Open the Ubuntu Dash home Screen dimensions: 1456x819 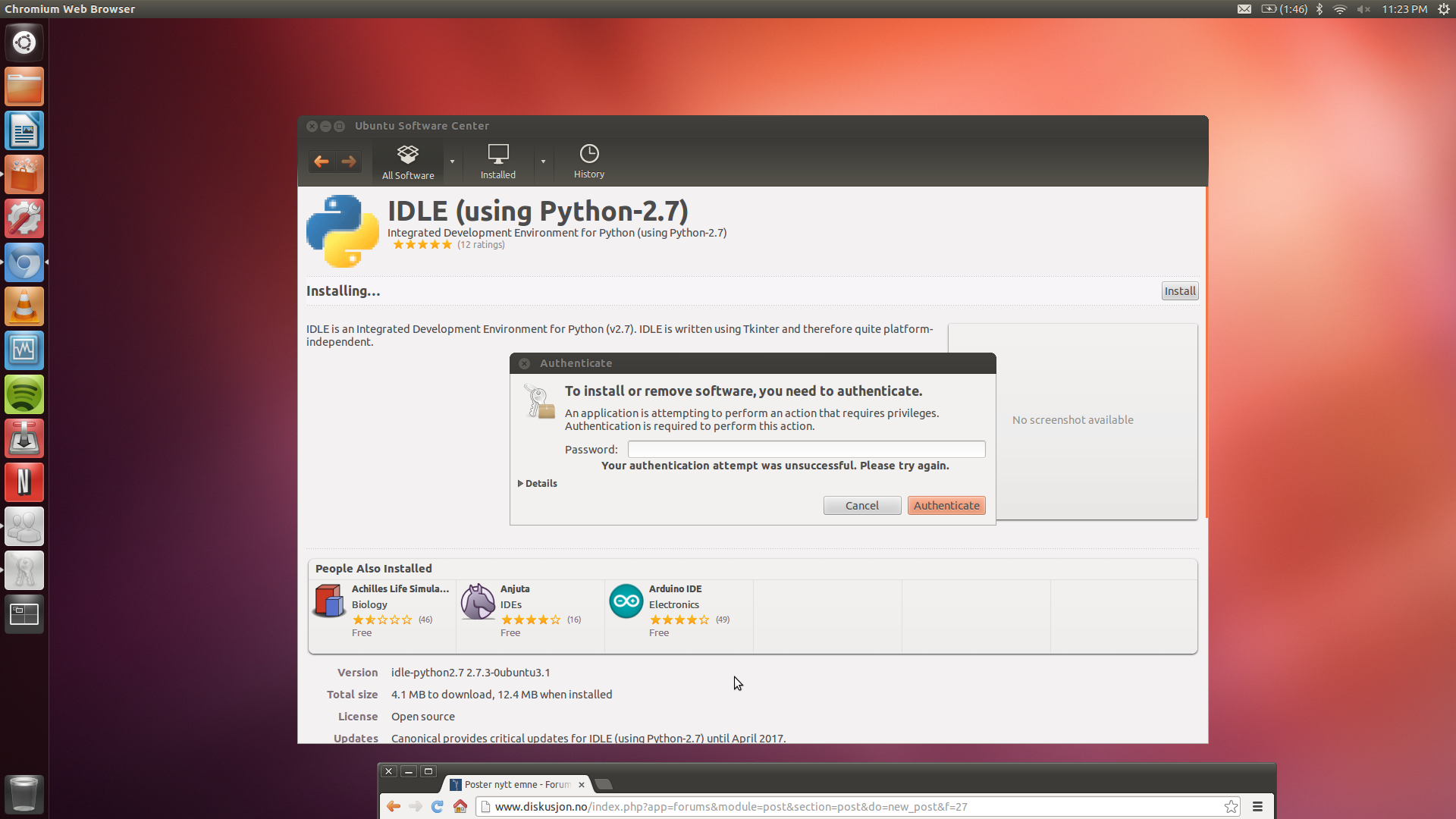[x=24, y=42]
